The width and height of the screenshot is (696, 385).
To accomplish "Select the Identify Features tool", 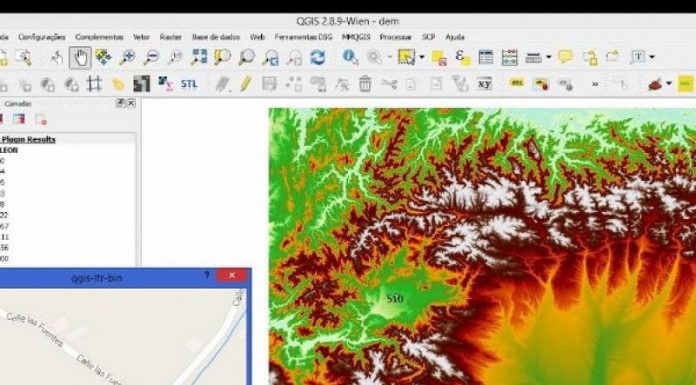I will (x=350, y=57).
